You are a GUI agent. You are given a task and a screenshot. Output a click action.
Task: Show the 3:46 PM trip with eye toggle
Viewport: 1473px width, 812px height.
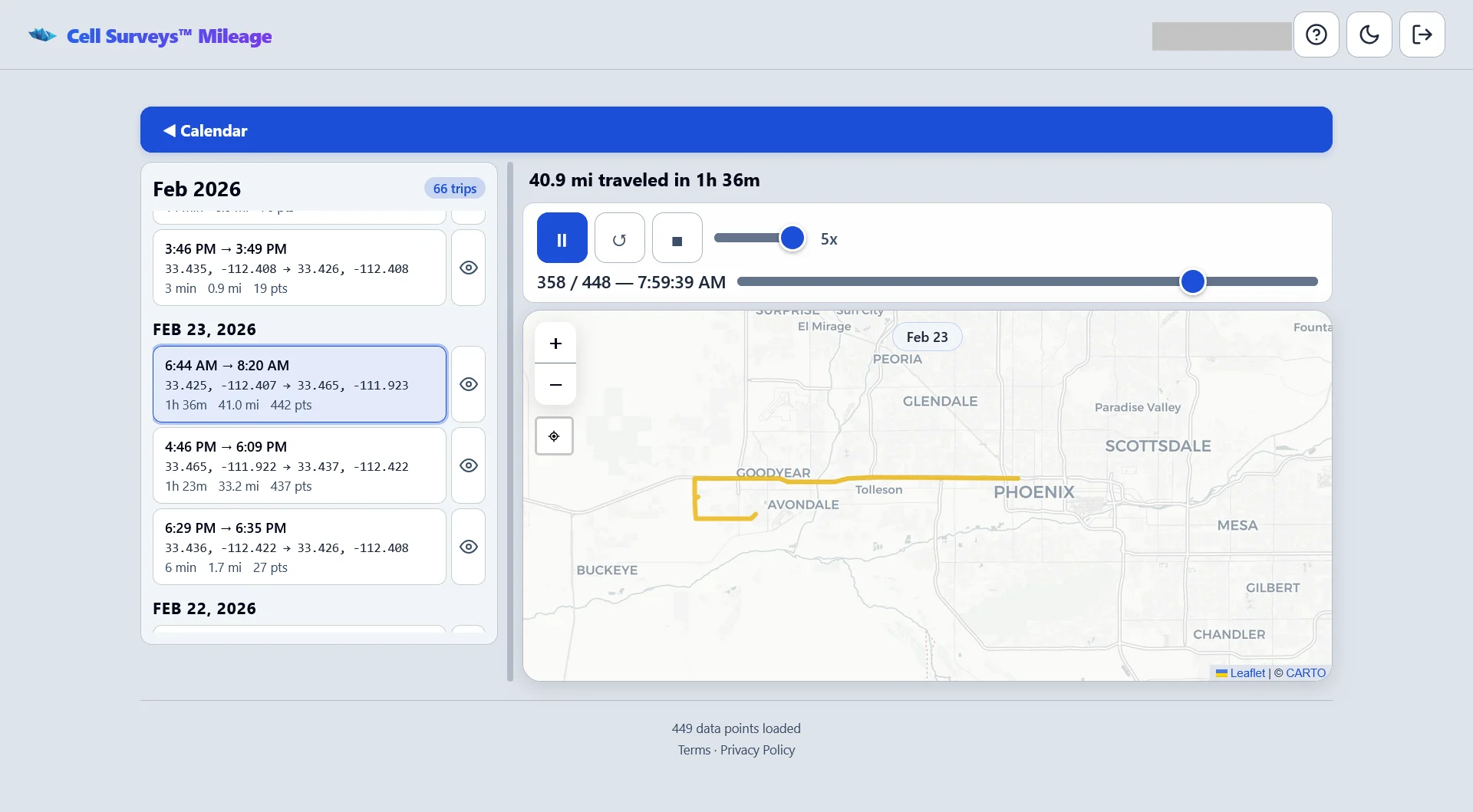(468, 268)
